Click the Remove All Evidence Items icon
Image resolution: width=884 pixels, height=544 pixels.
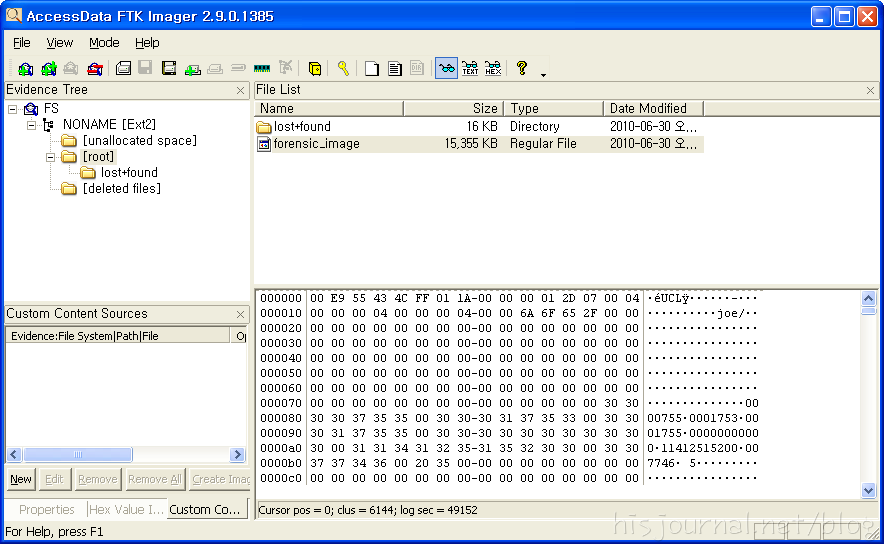95,69
